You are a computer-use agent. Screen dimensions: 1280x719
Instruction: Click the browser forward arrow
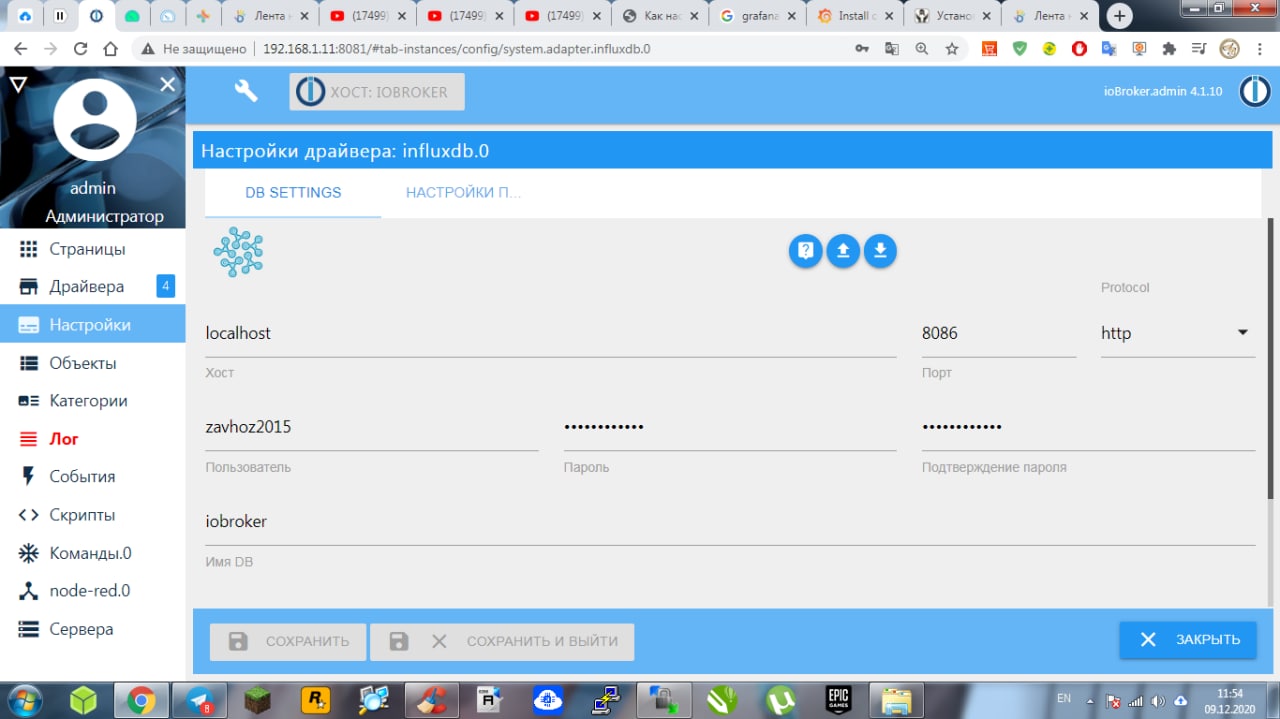coord(50,48)
